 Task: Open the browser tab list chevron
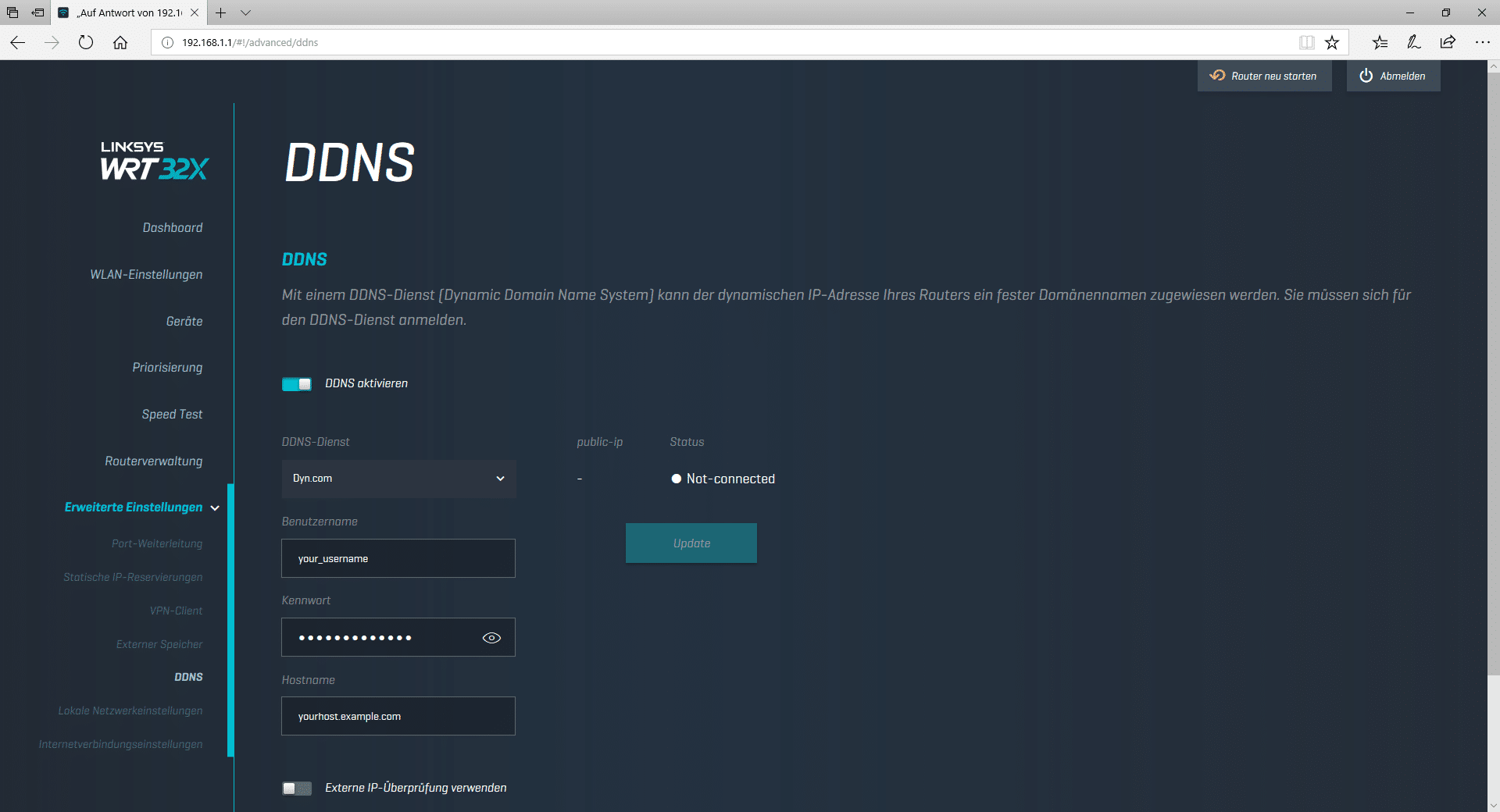pyautogui.click(x=245, y=13)
